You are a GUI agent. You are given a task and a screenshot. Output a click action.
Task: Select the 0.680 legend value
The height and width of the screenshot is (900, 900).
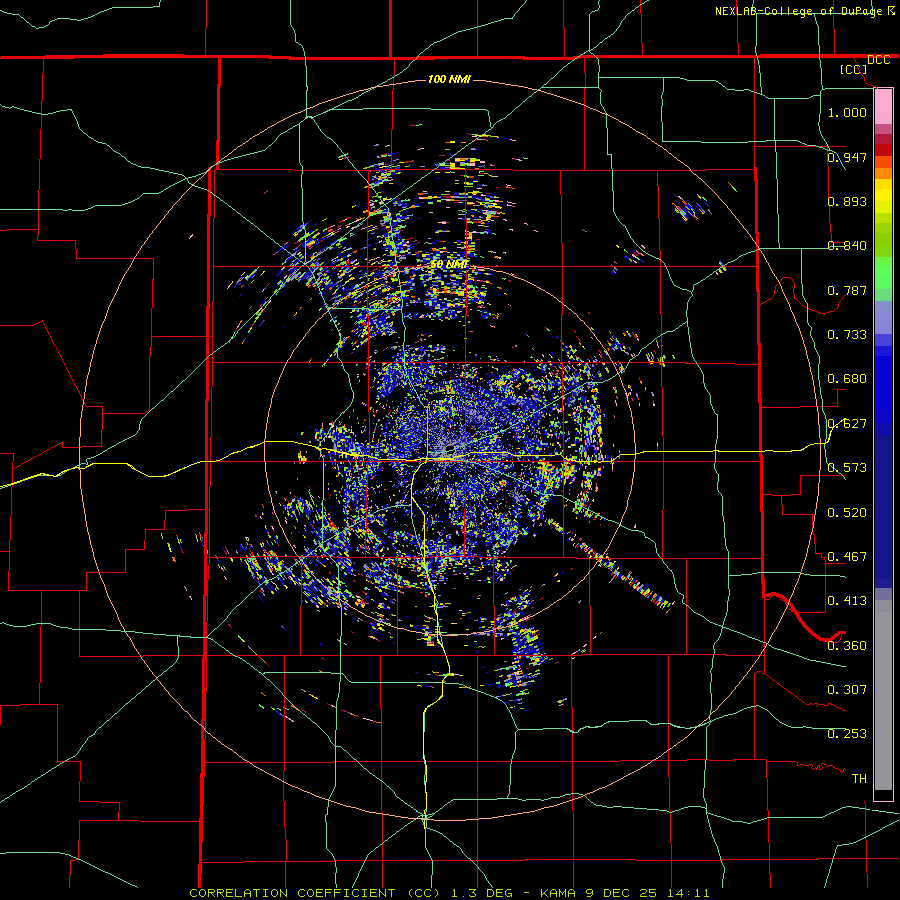(x=847, y=379)
